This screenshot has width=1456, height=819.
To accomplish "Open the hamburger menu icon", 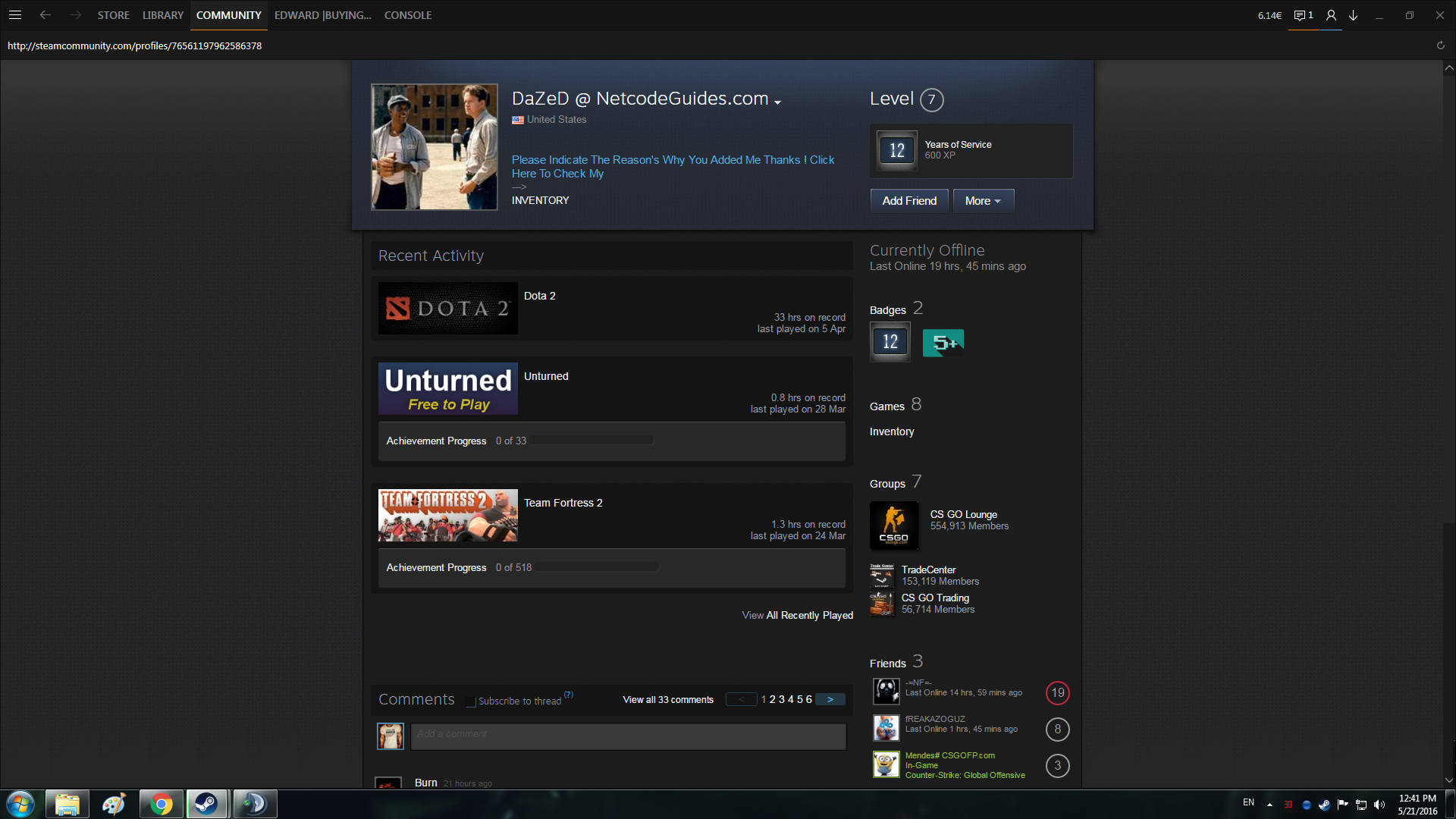I will [14, 15].
